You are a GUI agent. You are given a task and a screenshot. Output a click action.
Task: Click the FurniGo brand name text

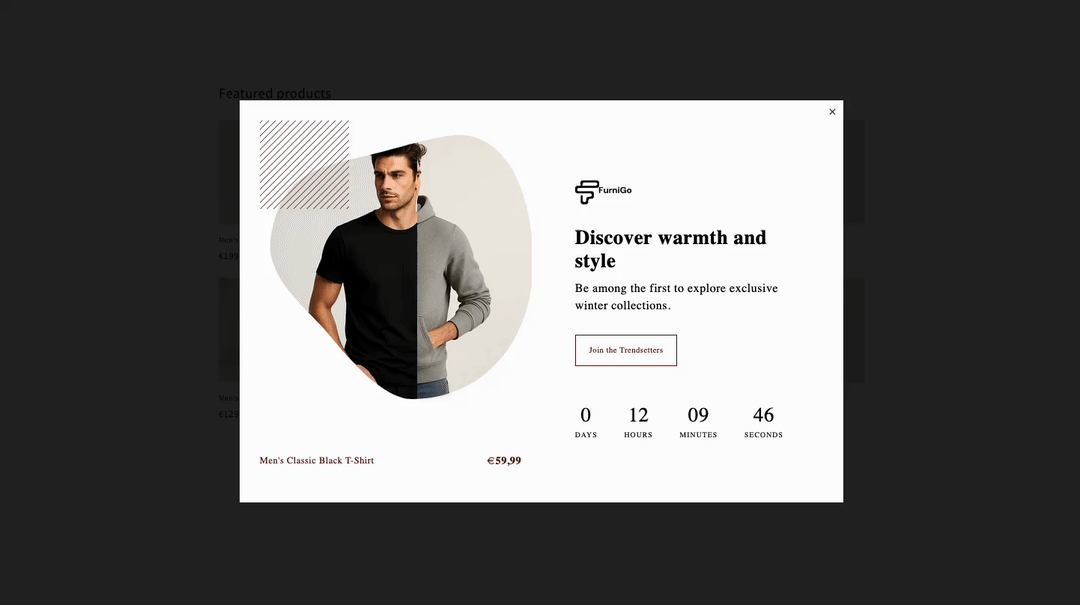[615, 191]
